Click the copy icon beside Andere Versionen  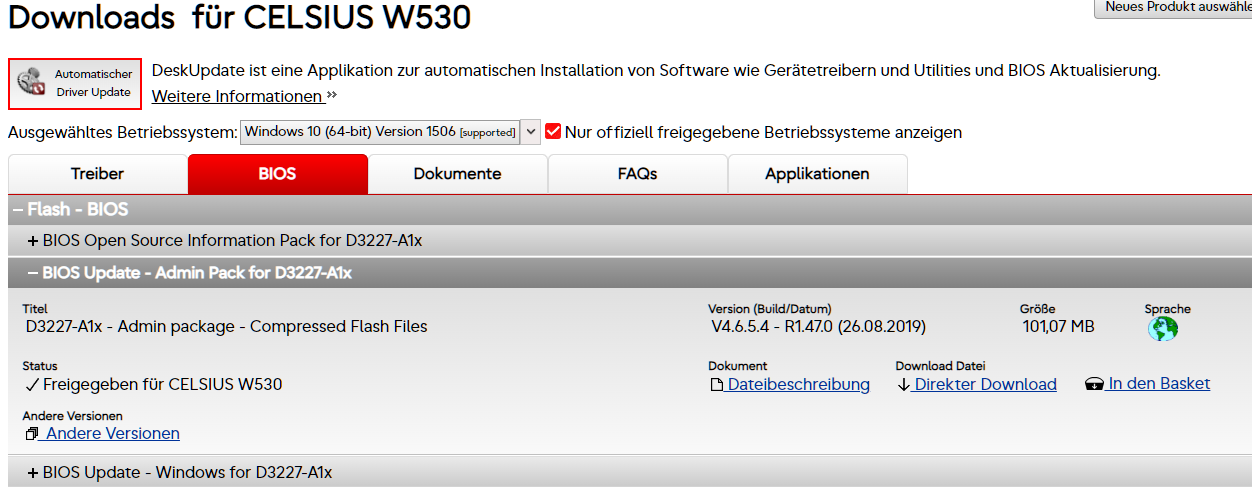tap(33, 434)
